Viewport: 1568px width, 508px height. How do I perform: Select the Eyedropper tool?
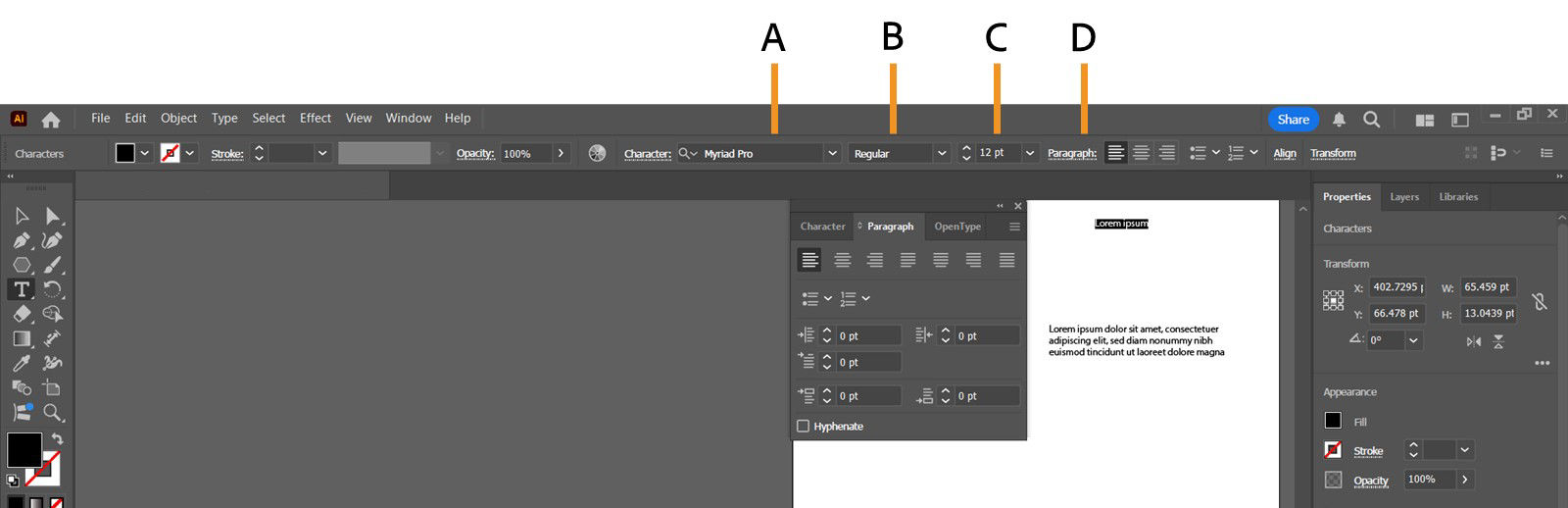coord(22,363)
